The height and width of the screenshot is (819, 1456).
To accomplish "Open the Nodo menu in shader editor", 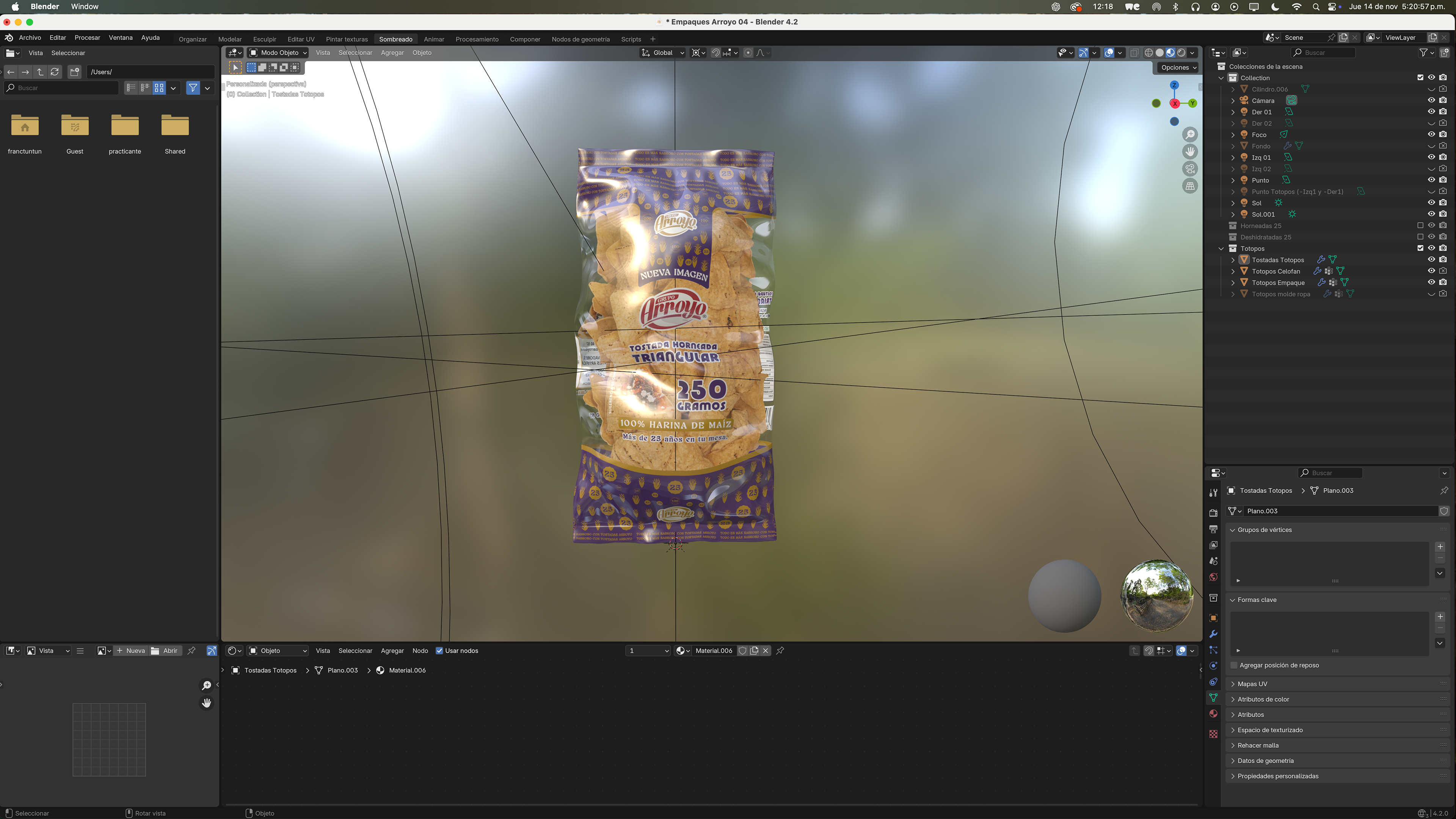I will pos(420,651).
